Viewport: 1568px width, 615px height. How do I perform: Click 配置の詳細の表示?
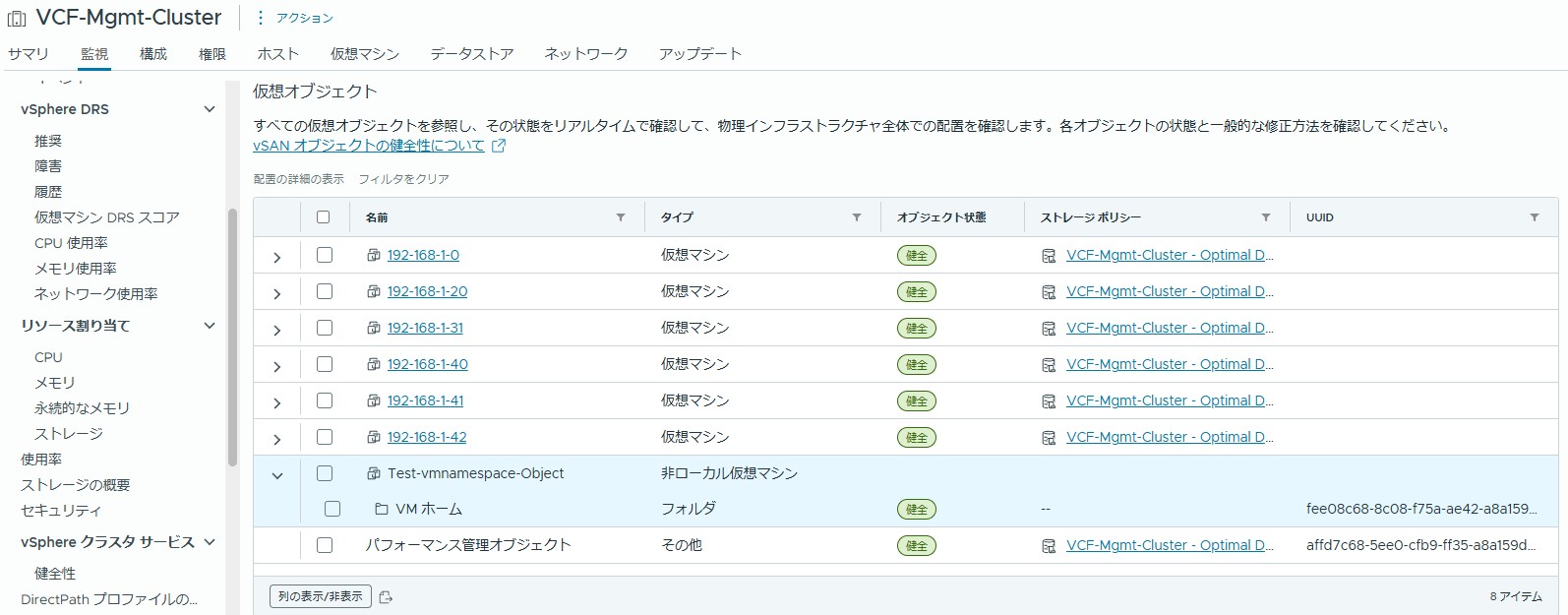coord(299,179)
